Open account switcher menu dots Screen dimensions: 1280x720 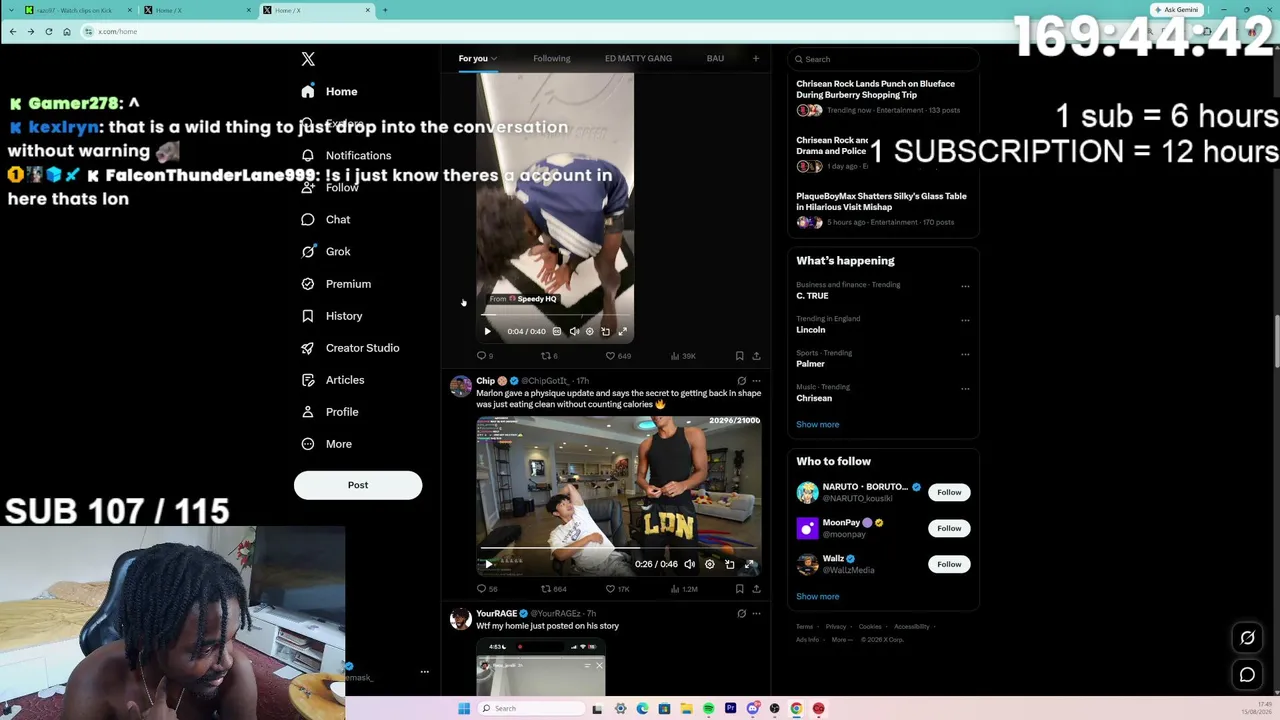pos(424,672)
